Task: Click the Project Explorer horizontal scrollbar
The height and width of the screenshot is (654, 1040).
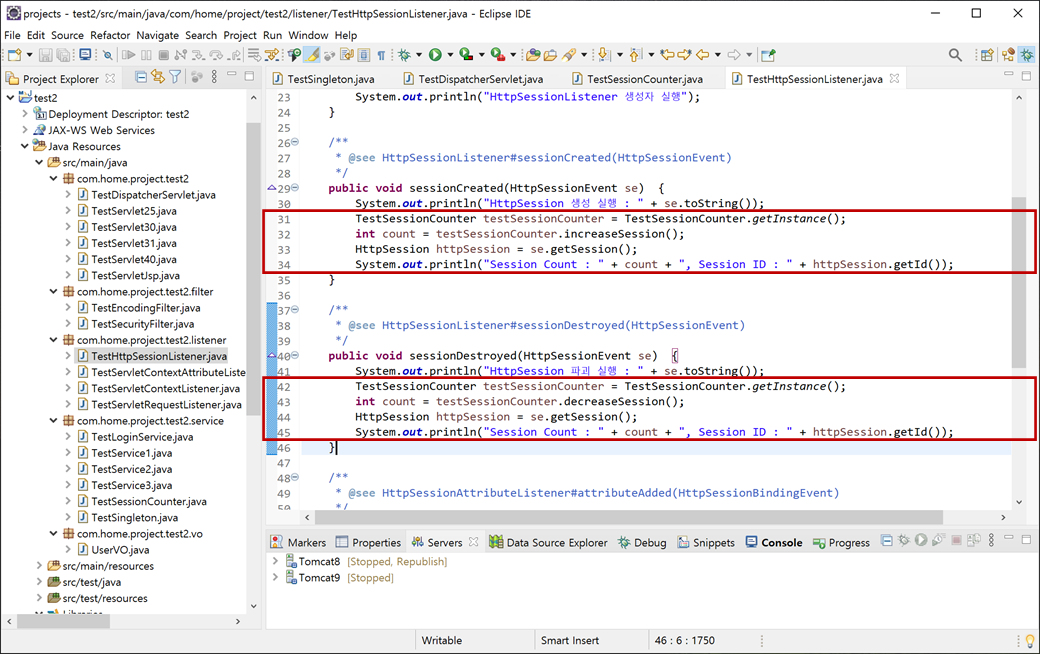Action: [x=64, y=621]
